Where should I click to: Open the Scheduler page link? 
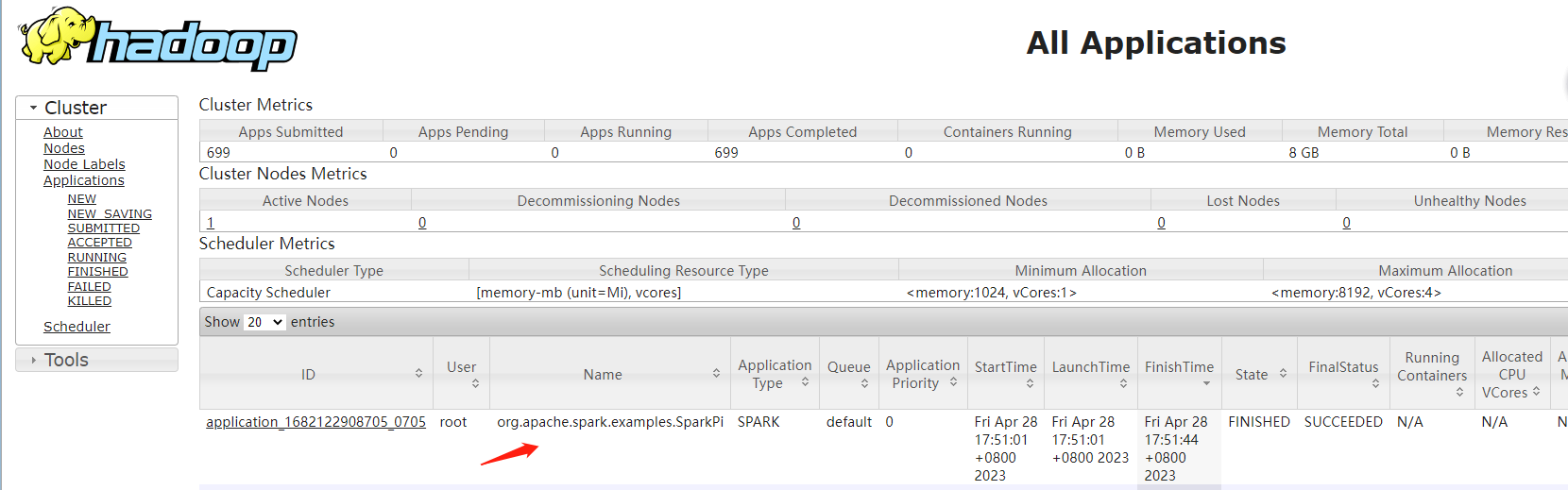coord(77,327)
